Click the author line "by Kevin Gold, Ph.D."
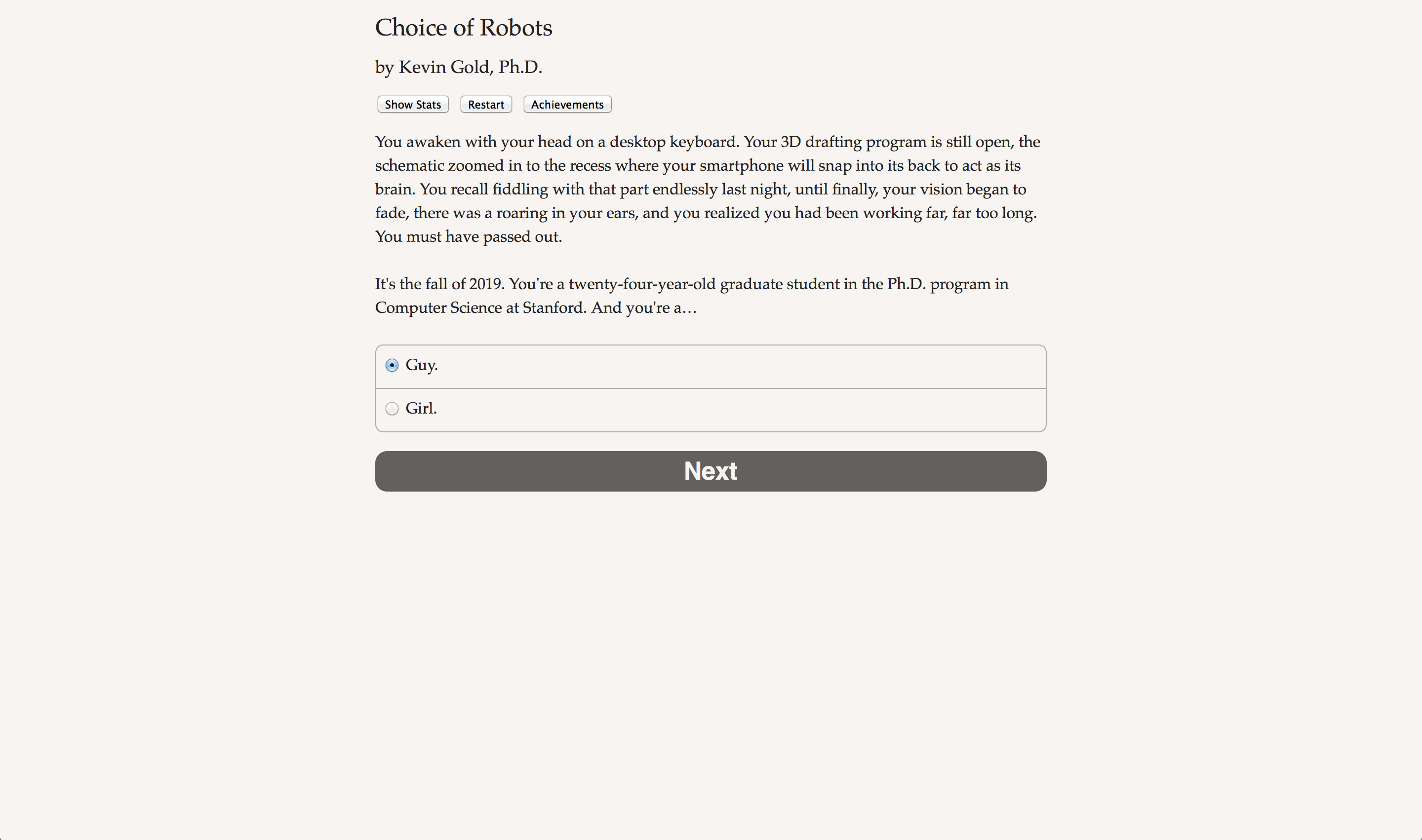The width and height of the screenshot is (1422, 840). pyautogui.click(x=458, y=67)
